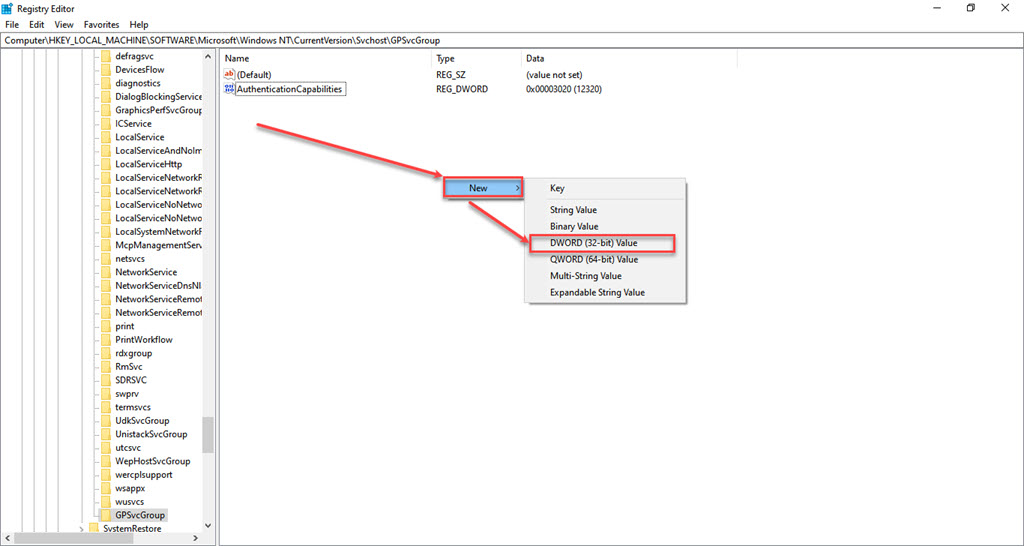The image size is (1024, 546).
Task: Click the defragsvc folder icon
Action: tap(106, 56)
